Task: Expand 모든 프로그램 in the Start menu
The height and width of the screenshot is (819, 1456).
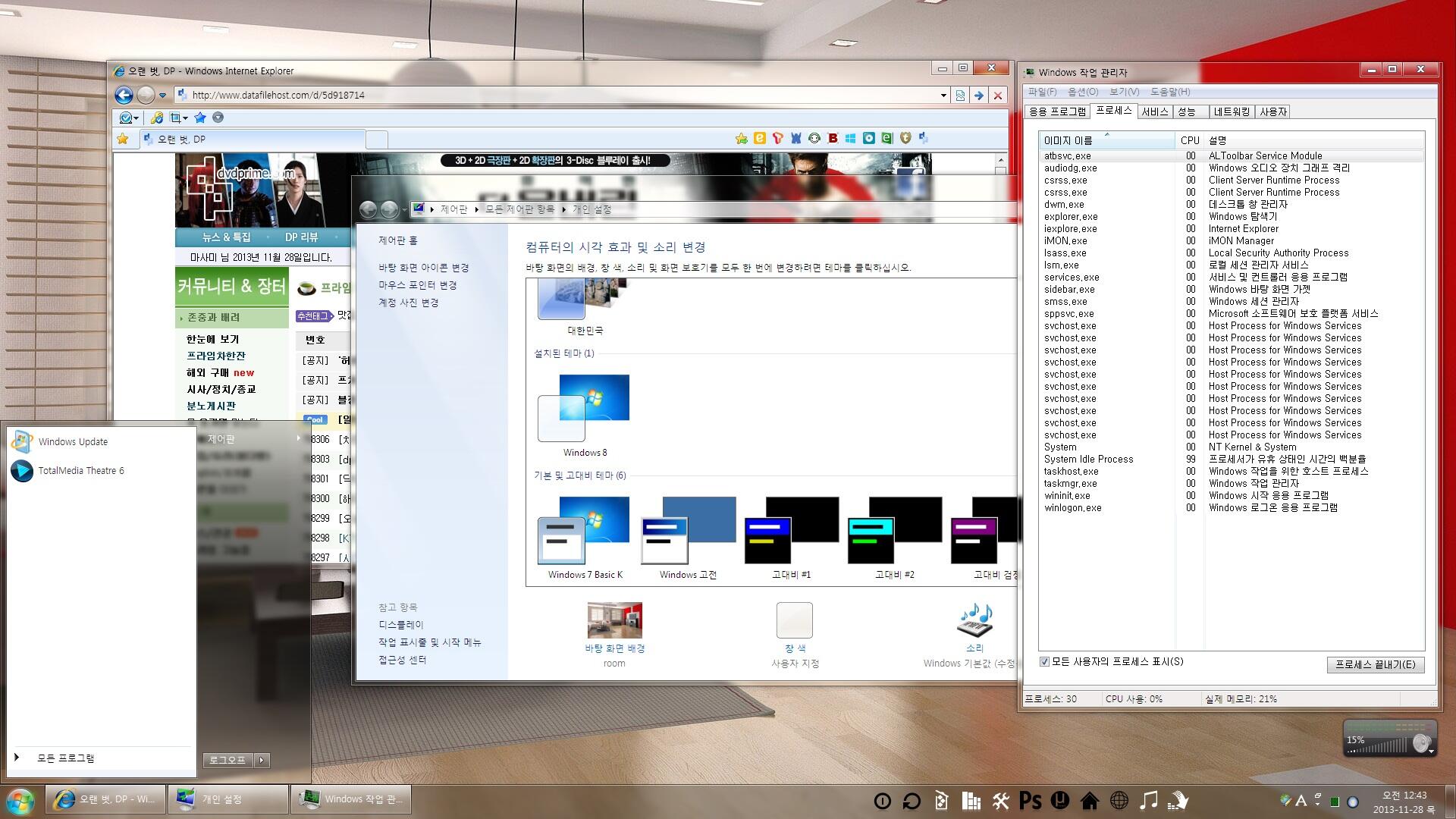Action: [x=65, y=758]
